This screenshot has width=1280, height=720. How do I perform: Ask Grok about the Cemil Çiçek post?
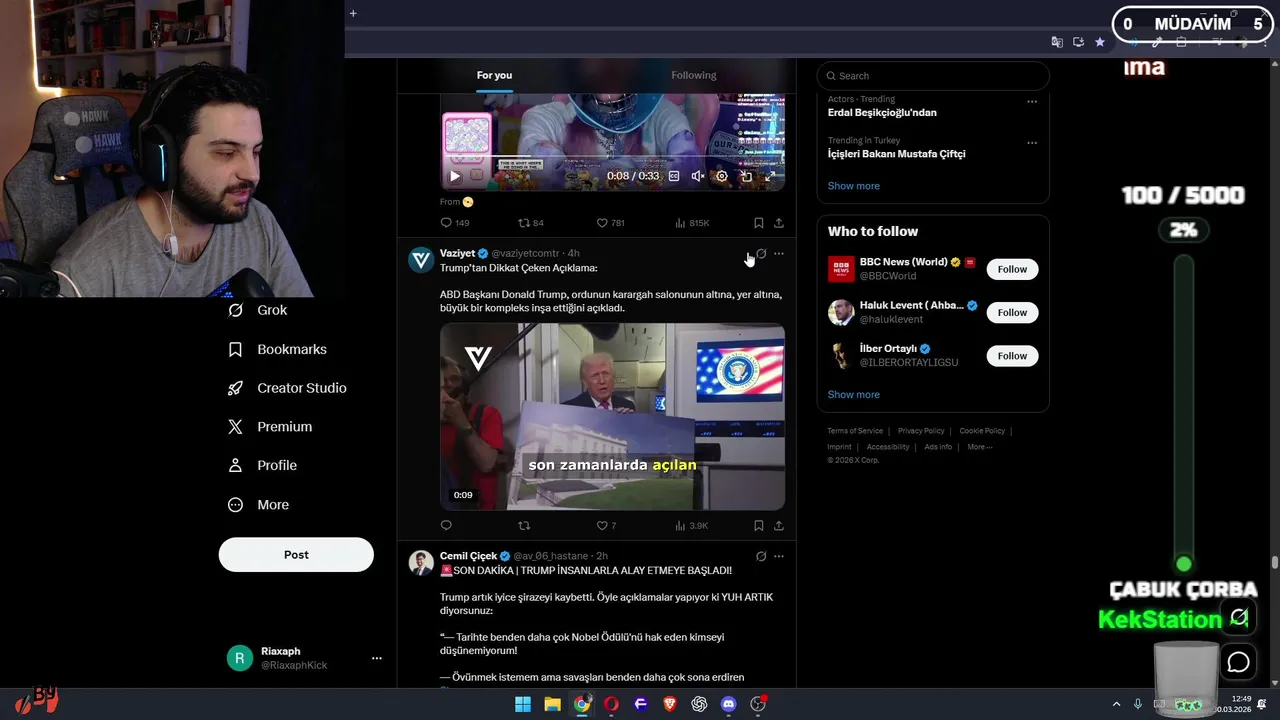point(761,556)
